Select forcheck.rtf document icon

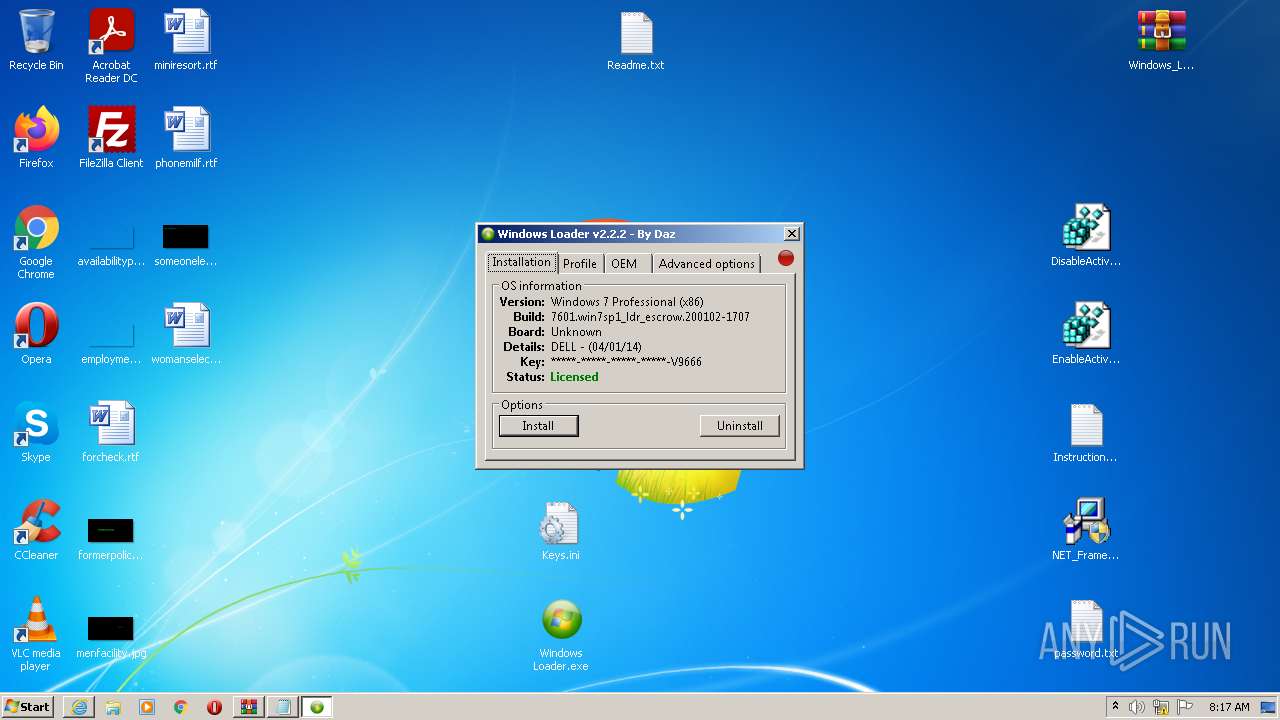[111, 432]
